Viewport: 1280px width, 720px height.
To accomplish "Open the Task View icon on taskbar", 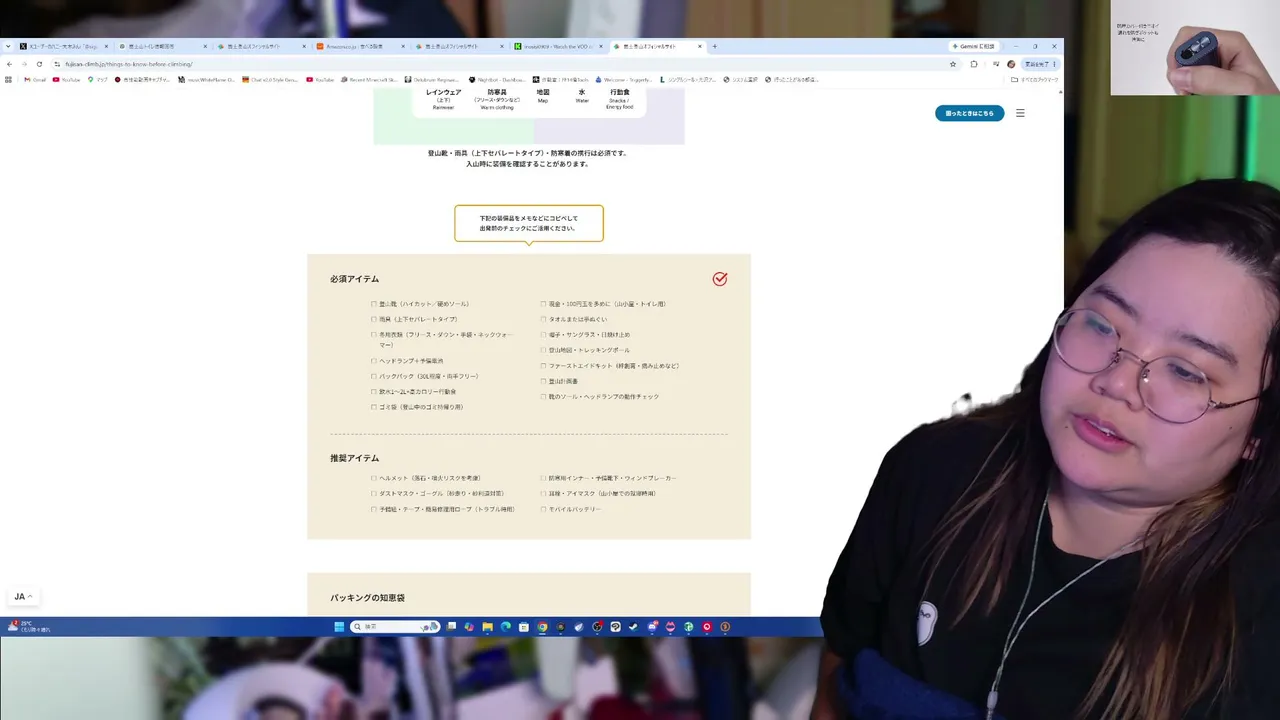I will click(x=451, y=627).
